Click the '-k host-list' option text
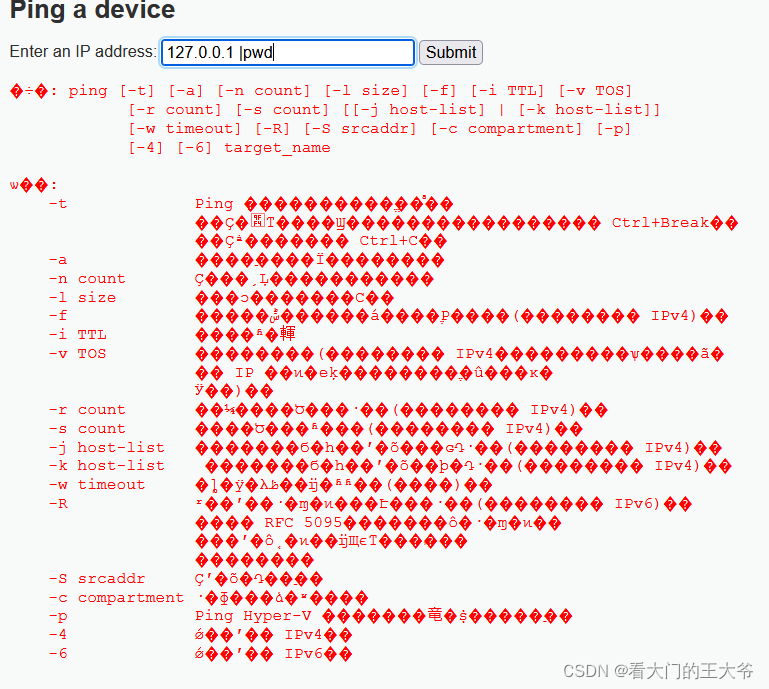The width and height of the screenshot is (769, 689). 106,466
